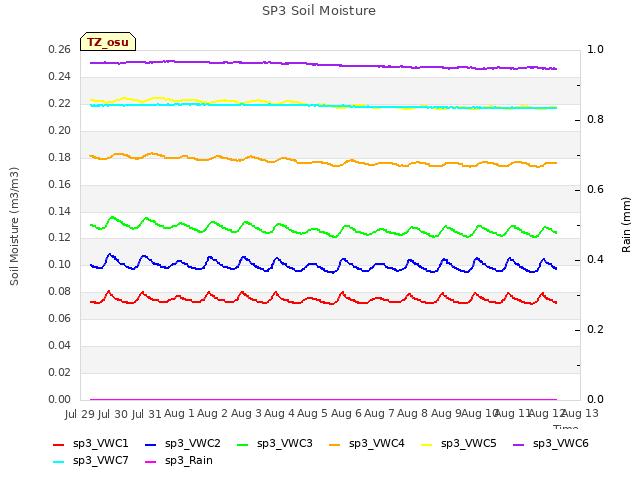Click the cyan sp3_VWC7 legend swatch

58,462
